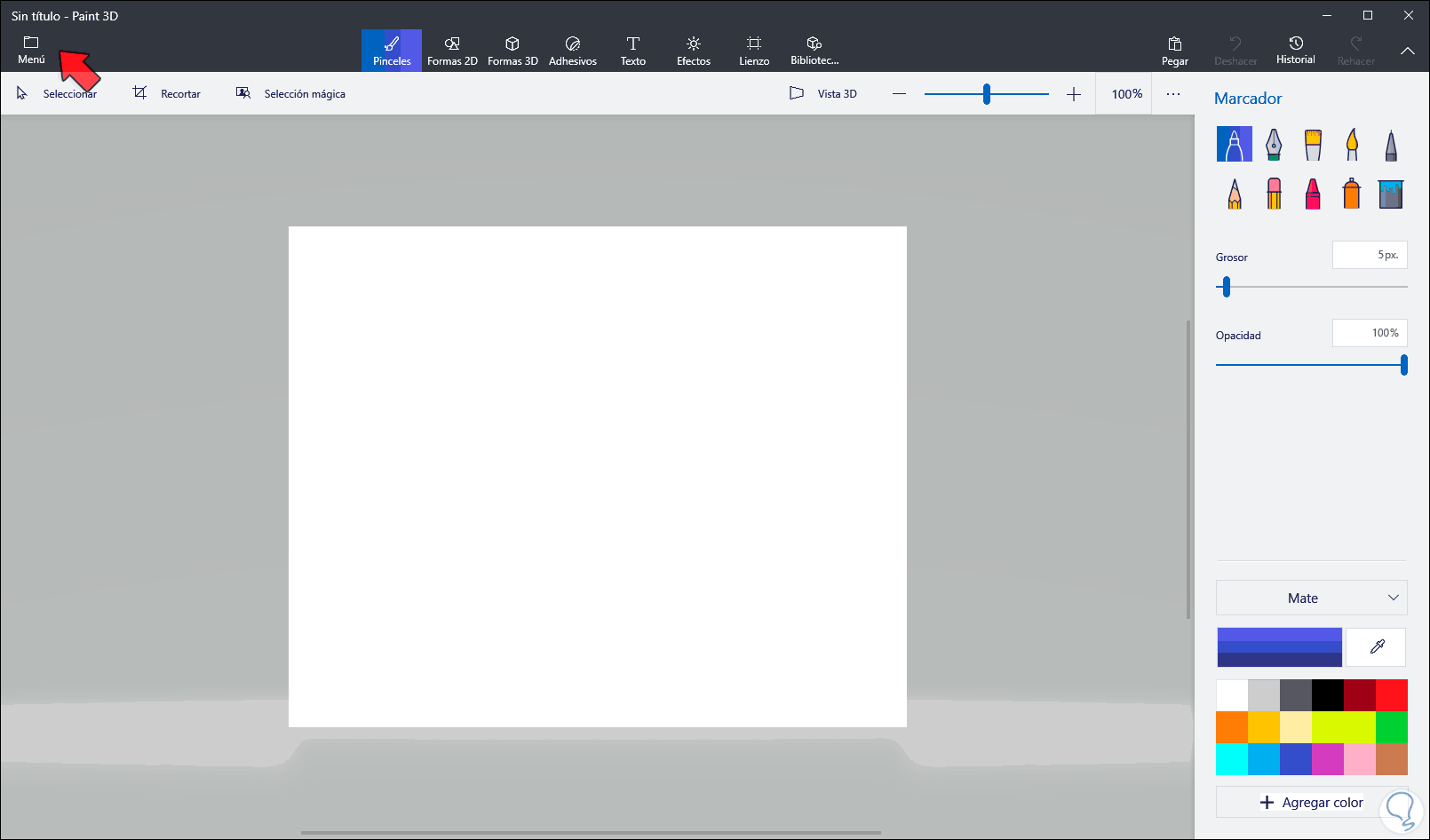Select the calligraphy pen brush

pos(1274,143)
